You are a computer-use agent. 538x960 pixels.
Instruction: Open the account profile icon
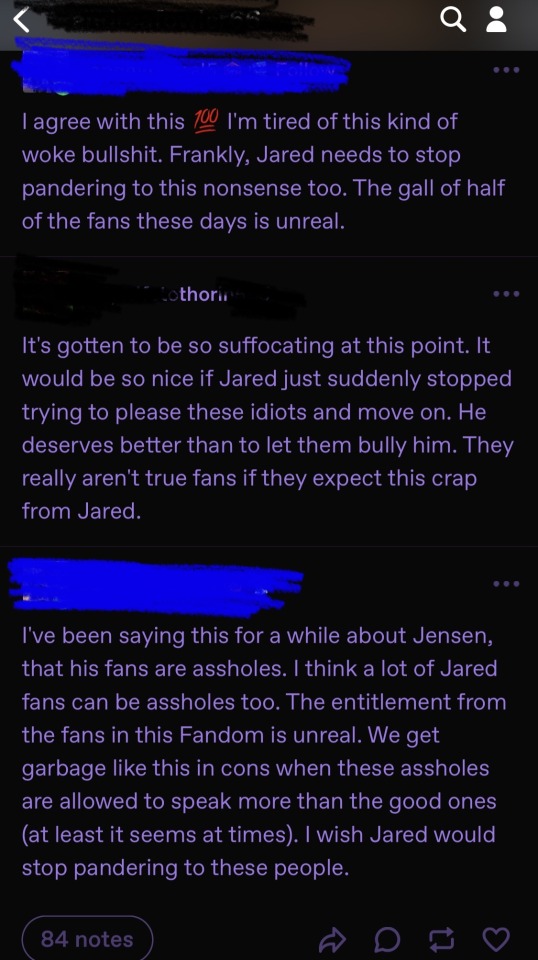point(496,20)
